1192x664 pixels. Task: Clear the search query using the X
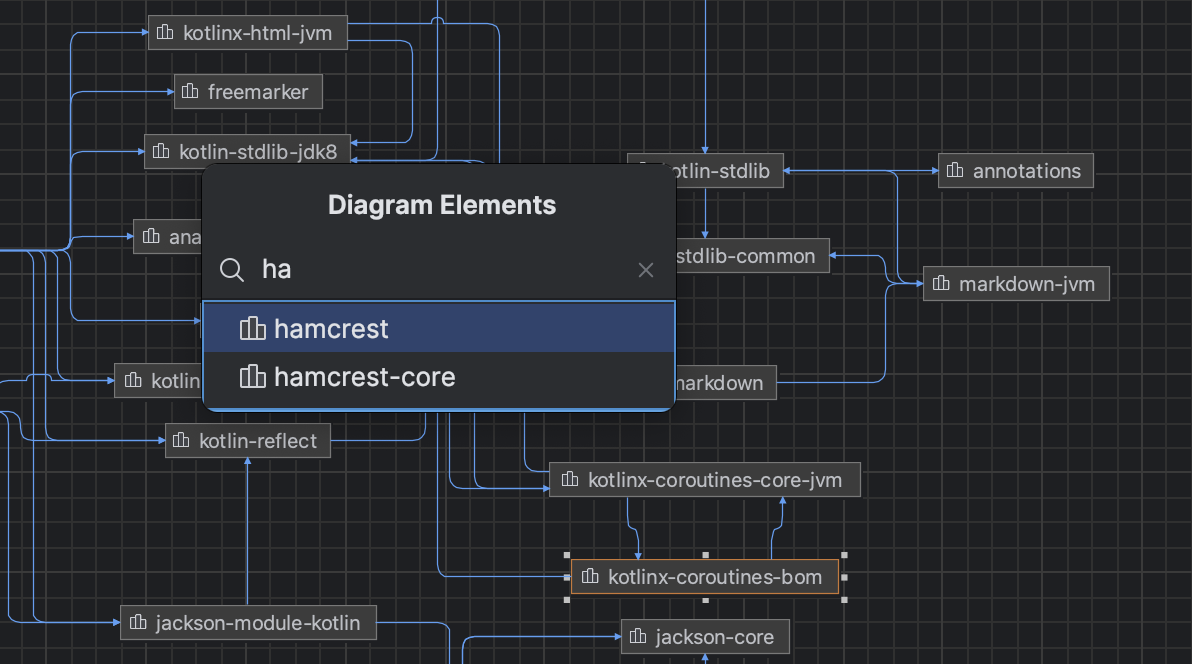(x=645, y=269)
